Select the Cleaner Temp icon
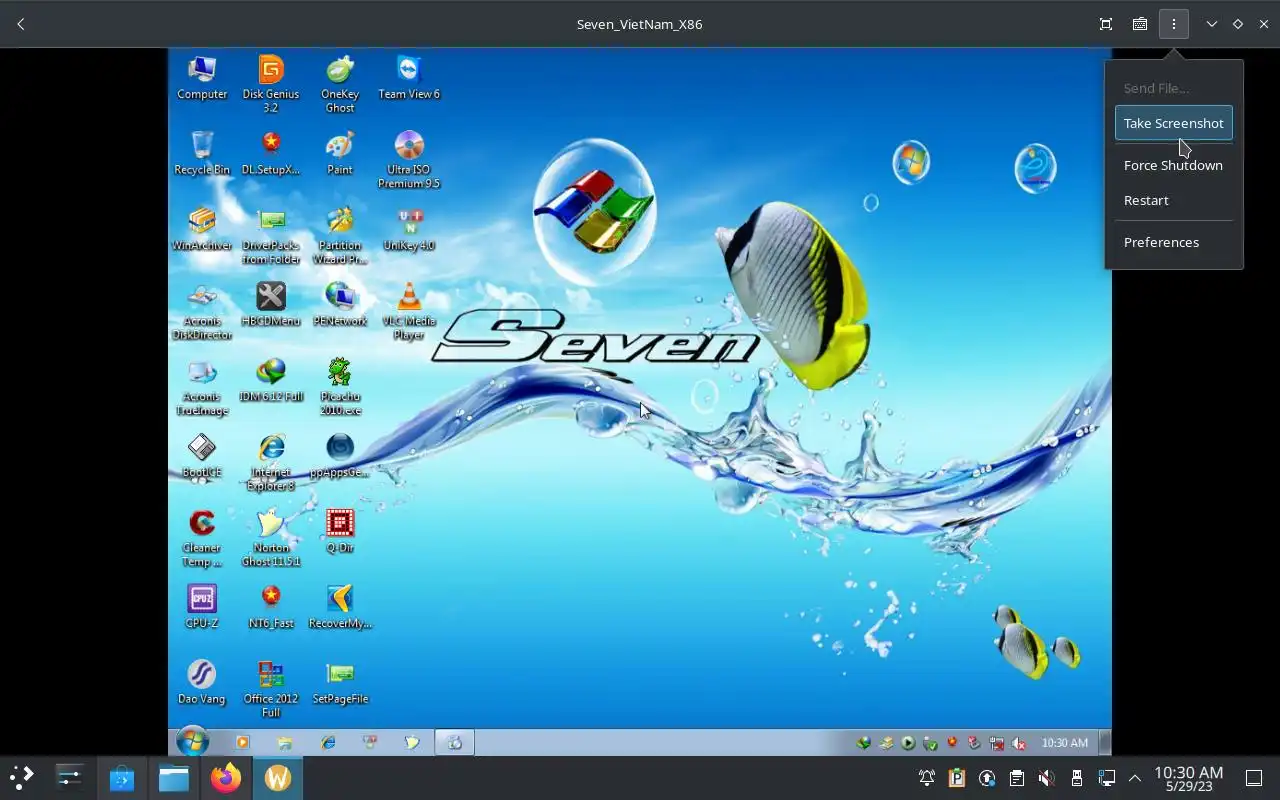 pos(202,539)
